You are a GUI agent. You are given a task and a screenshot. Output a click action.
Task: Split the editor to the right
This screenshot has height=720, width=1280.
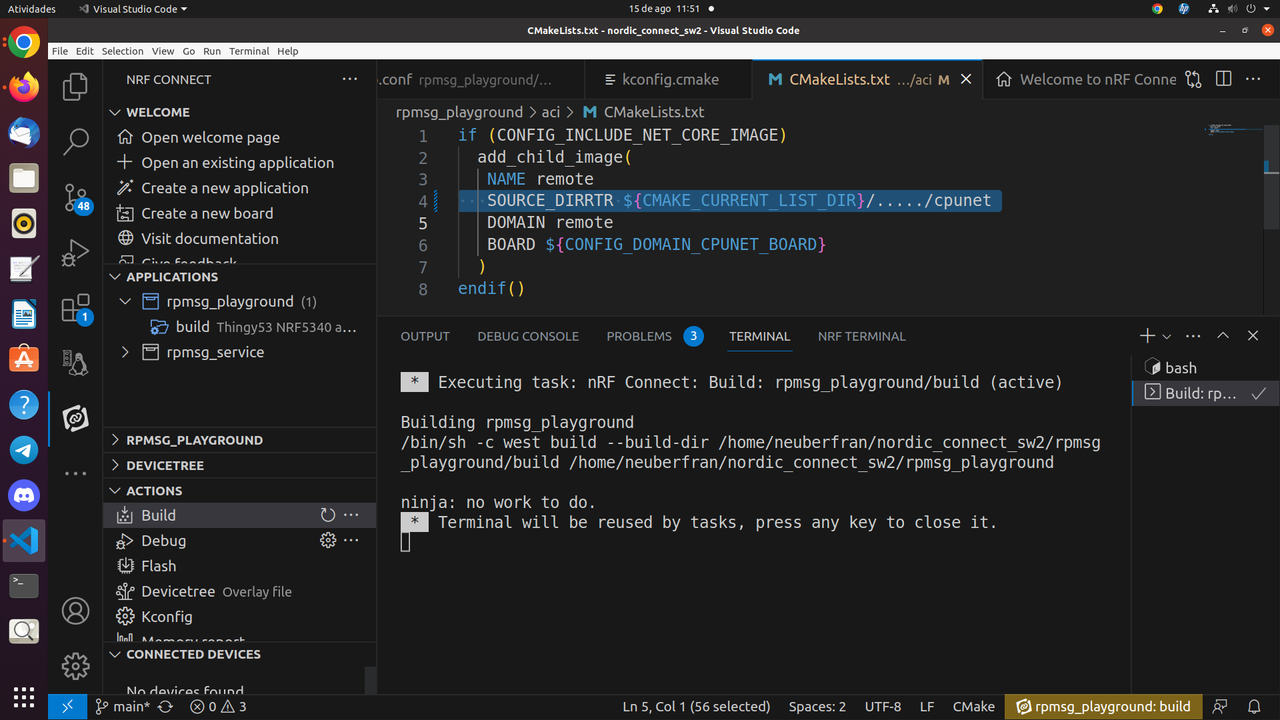click(x=1223, y=79)
